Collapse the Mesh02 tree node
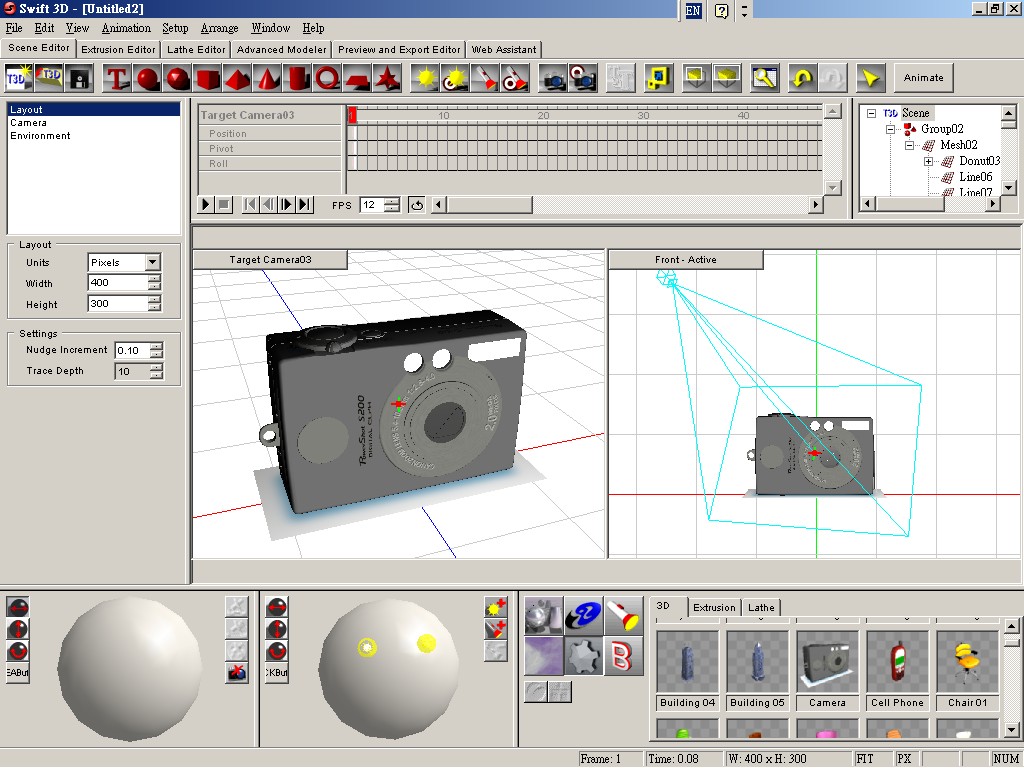The width and height of the screenshot is (1024, 768). [x=908, y=145]
